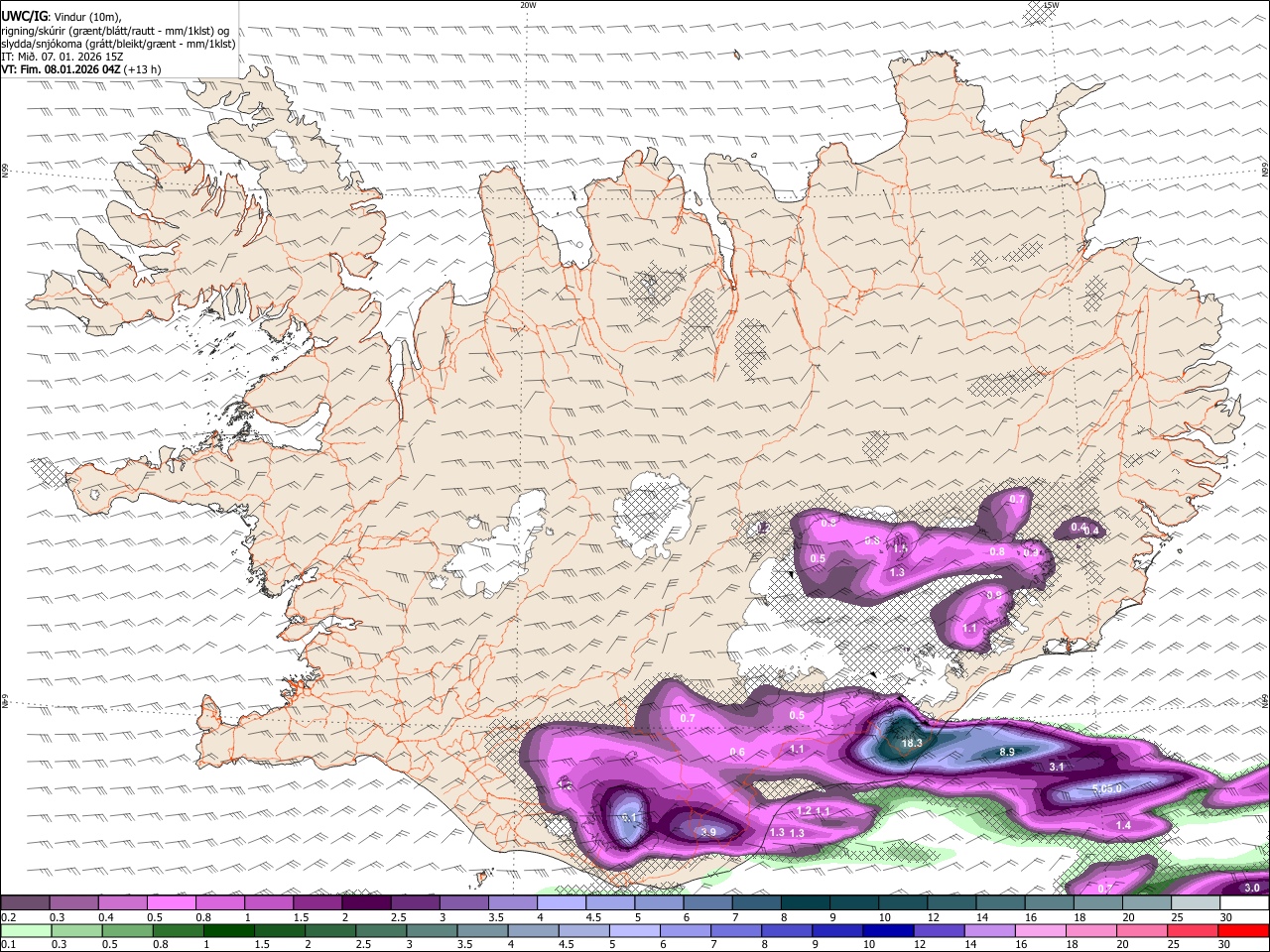Pick the light pink rain swatch between 16 and 18
Image resolution: width=1270 pixels, height=952 pixels.
[1040, 930]
